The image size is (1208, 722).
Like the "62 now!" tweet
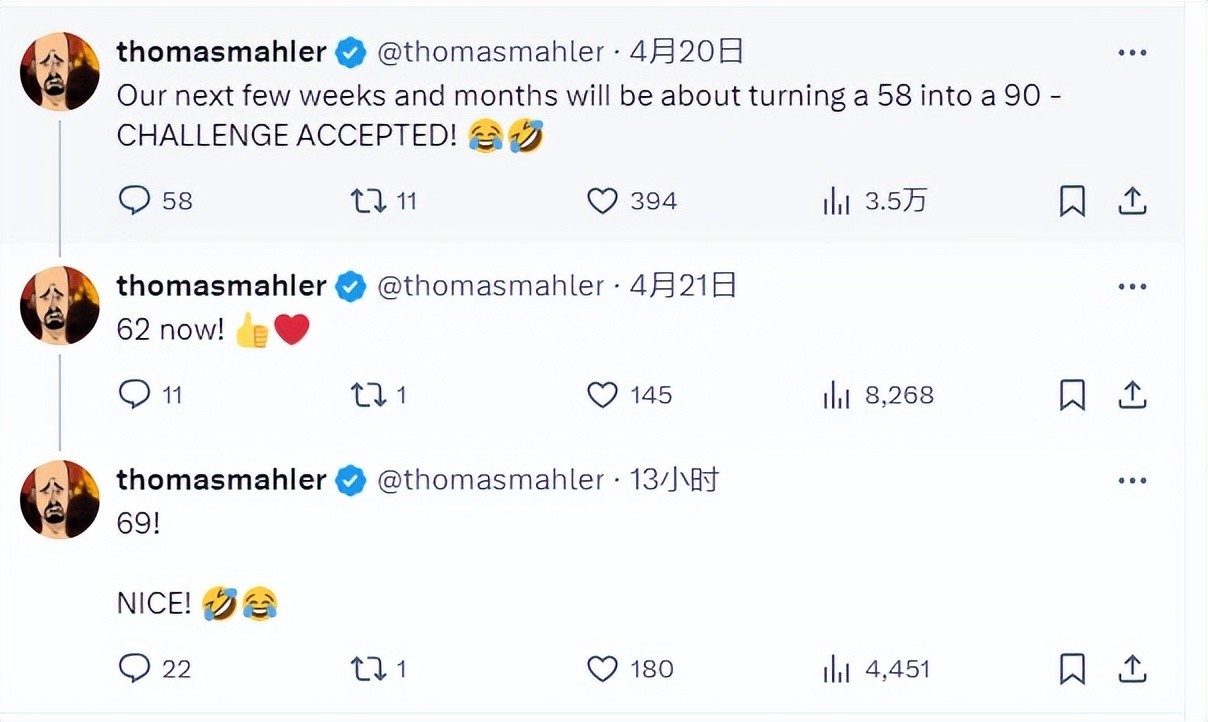tap(602, 396)
